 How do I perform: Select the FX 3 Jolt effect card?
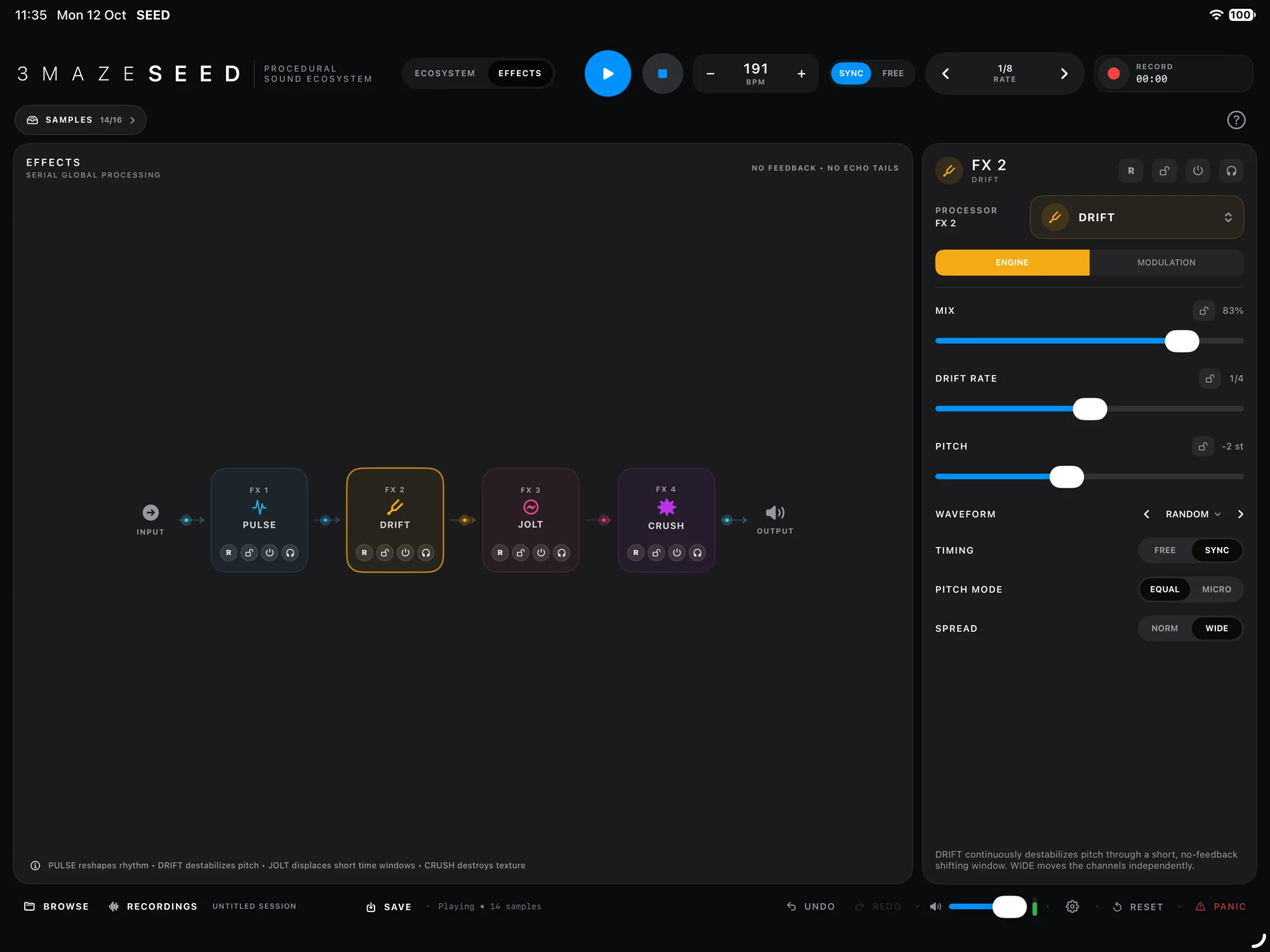click(531, 520)
